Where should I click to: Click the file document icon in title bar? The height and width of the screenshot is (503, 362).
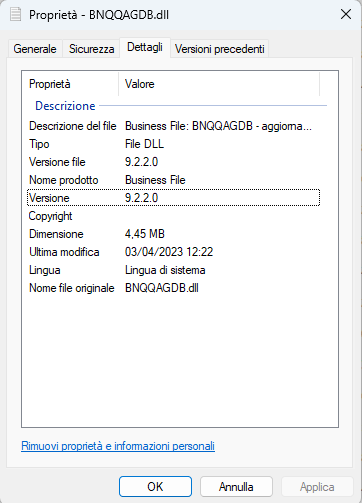click(15, 14)
